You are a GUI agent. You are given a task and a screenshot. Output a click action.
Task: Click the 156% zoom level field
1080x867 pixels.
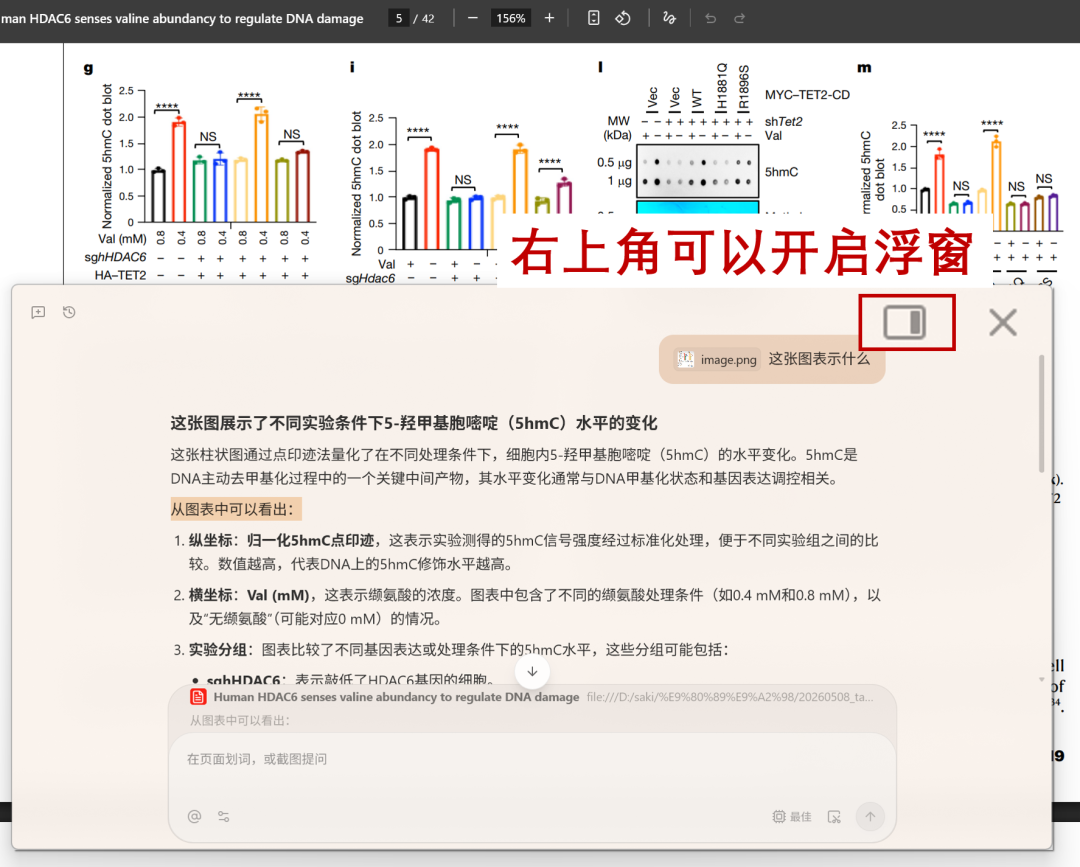[510, 19]
